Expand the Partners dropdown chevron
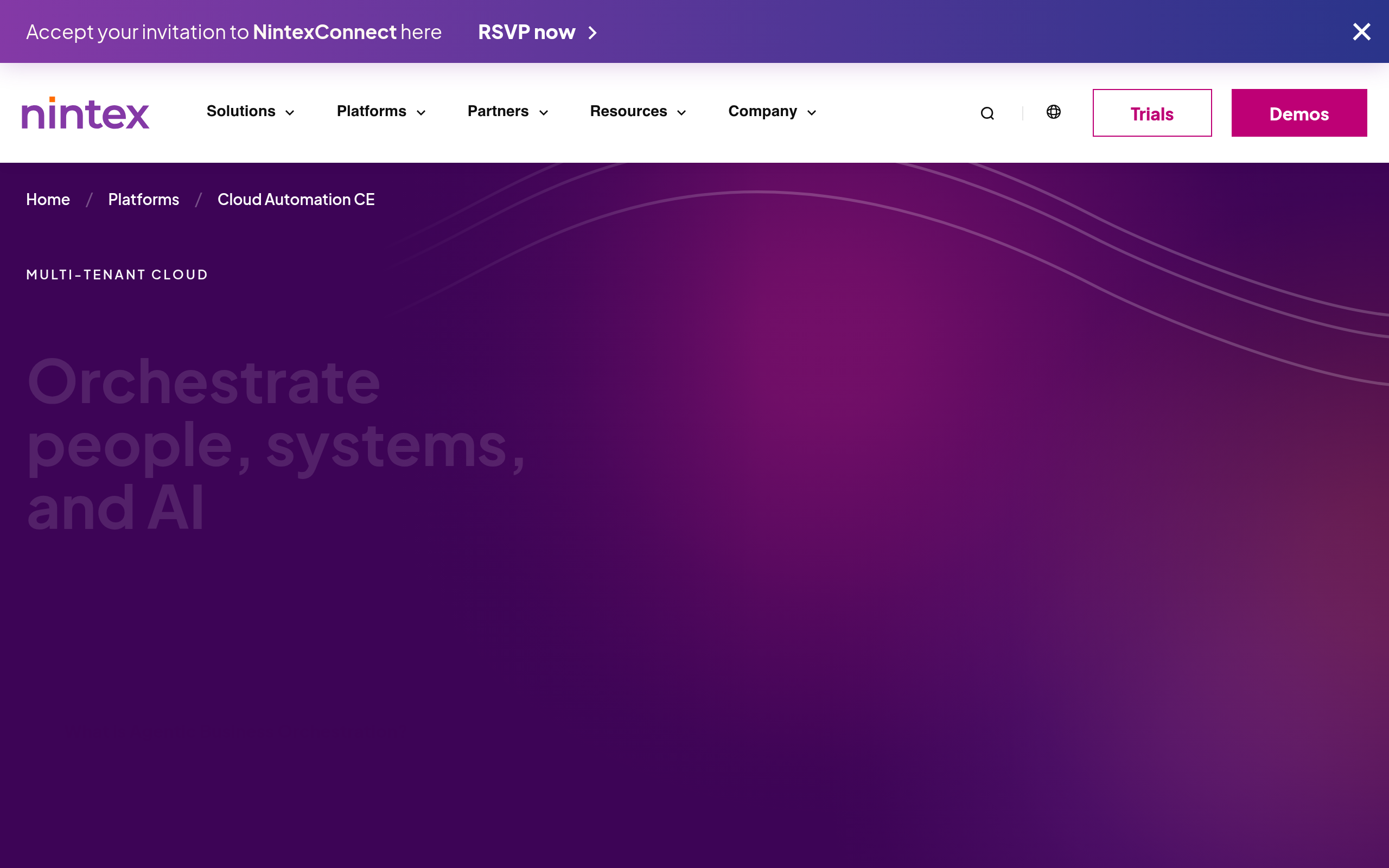The height and width of the screenshot is (868, 1389). [543, 112]
